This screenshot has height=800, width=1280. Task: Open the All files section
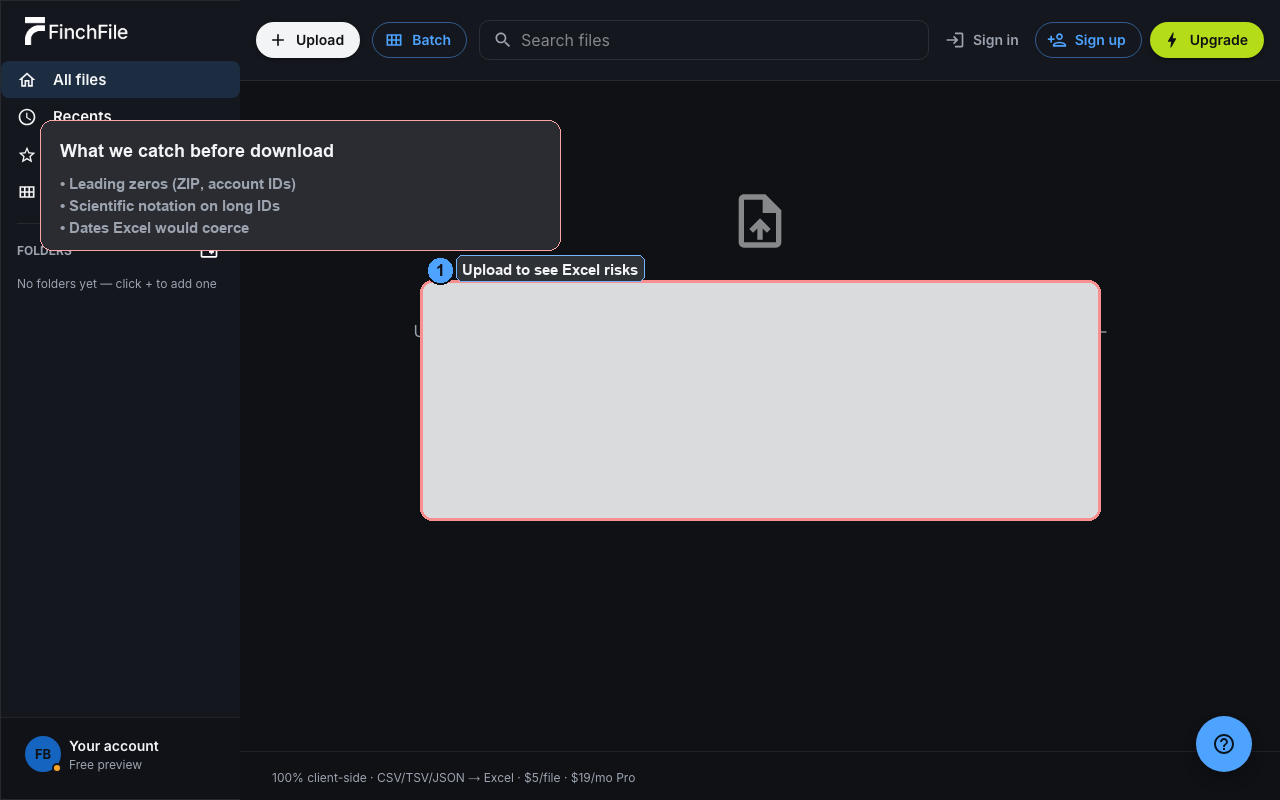pyautogui.click(x=120, y=80)
